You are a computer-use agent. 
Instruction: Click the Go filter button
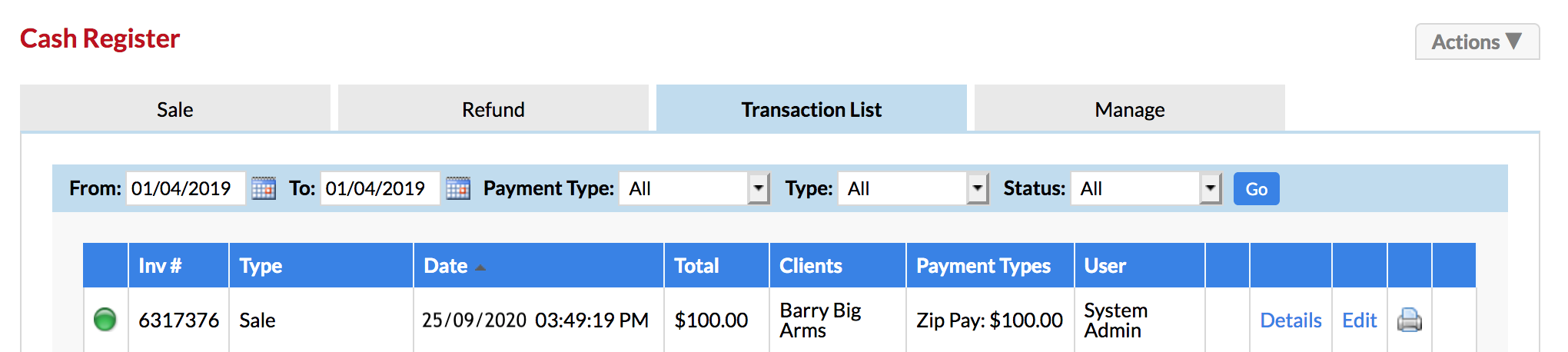tap(1257, 189)
